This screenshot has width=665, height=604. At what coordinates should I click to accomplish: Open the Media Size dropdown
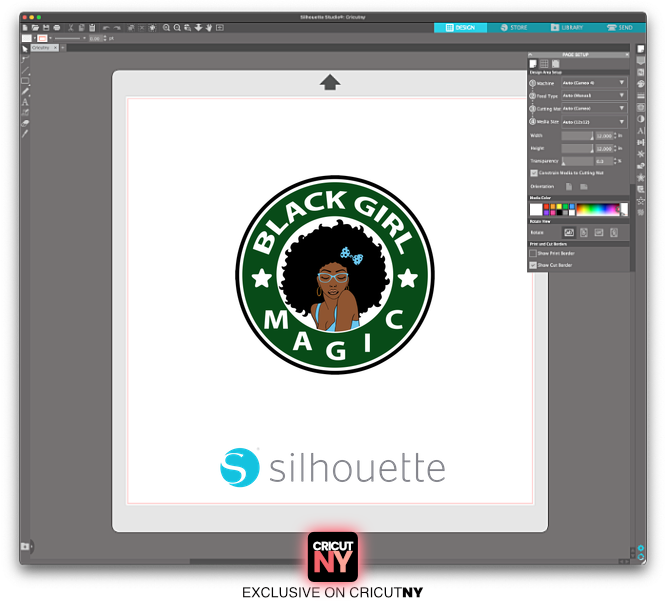click(594, 122)
